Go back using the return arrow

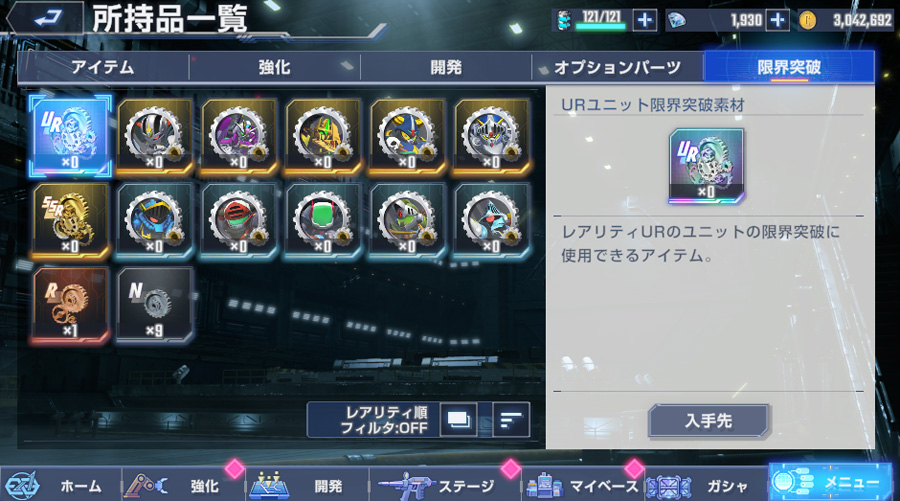[x=45, y=18]
